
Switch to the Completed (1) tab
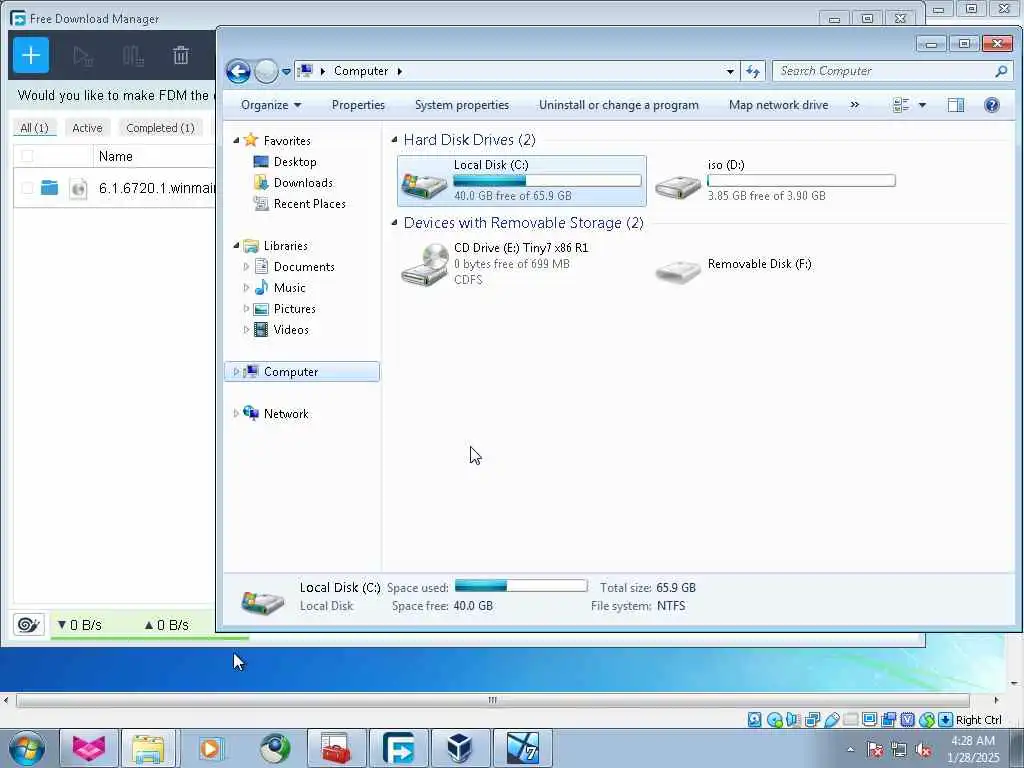[161, 128]
